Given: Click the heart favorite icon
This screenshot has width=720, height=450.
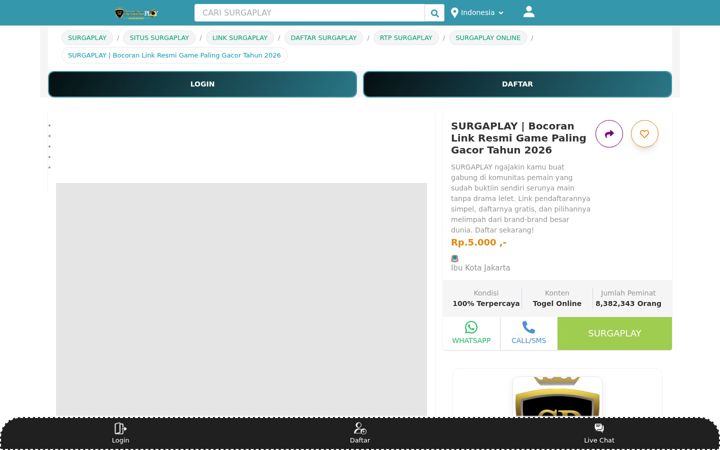Looking at the screenshot, I should pos(644,134).
